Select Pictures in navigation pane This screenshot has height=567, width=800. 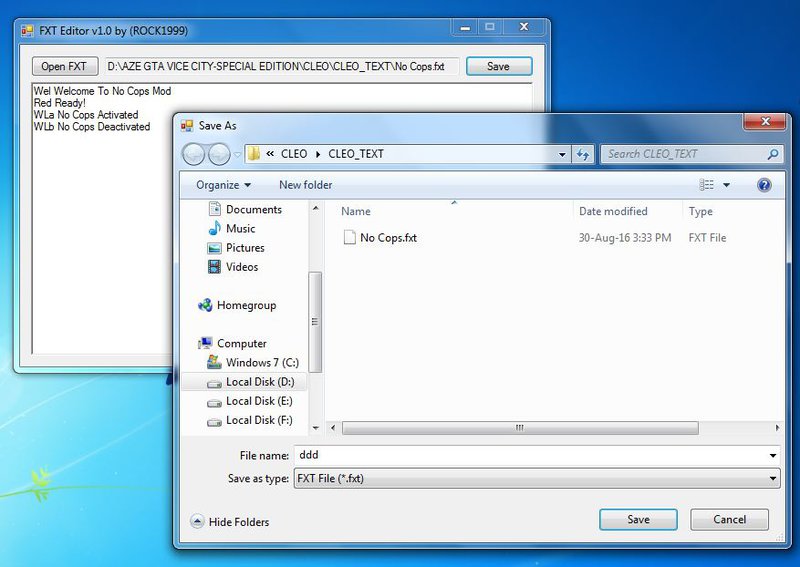click(x=236, y=248)
